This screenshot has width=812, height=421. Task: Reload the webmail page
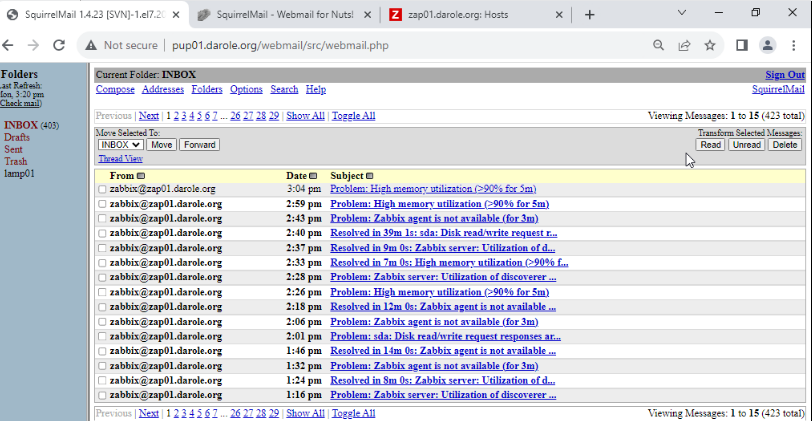(59, 46)
